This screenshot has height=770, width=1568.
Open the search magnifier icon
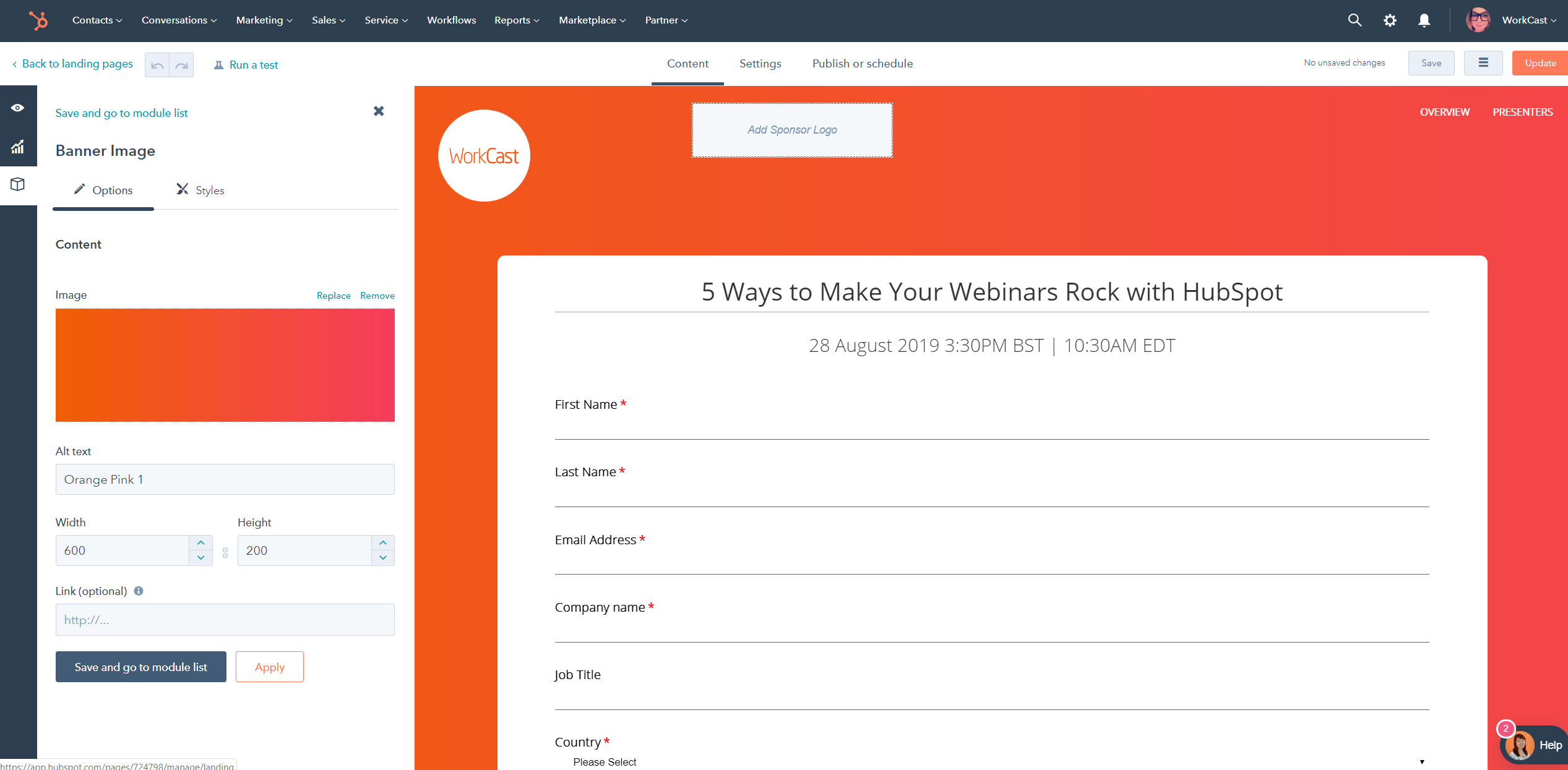click(1355, 20)
